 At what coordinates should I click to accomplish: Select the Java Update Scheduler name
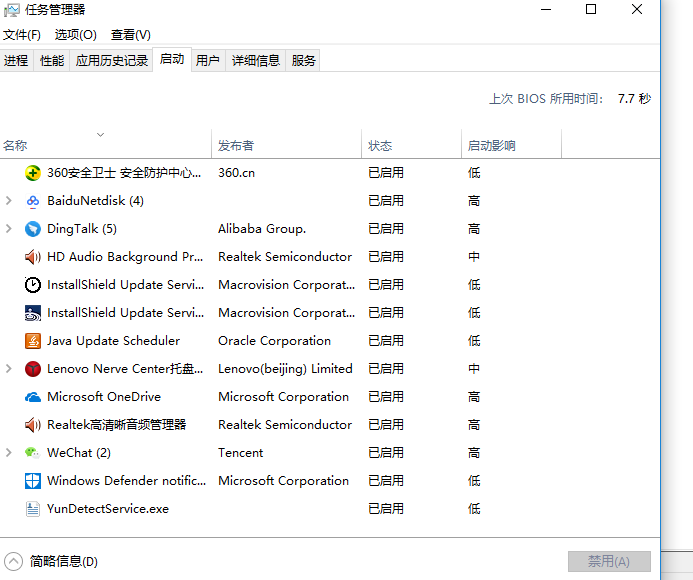[114, 341]
